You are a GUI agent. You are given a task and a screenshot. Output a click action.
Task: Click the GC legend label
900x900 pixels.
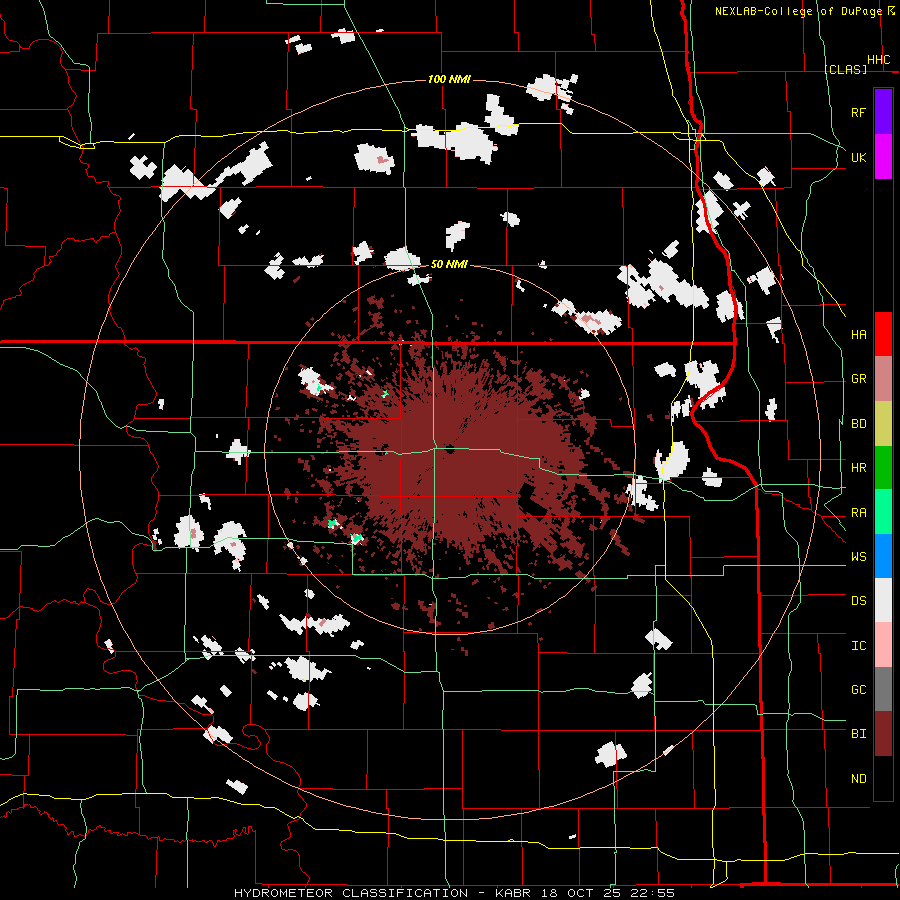click(x=859, y=689)
